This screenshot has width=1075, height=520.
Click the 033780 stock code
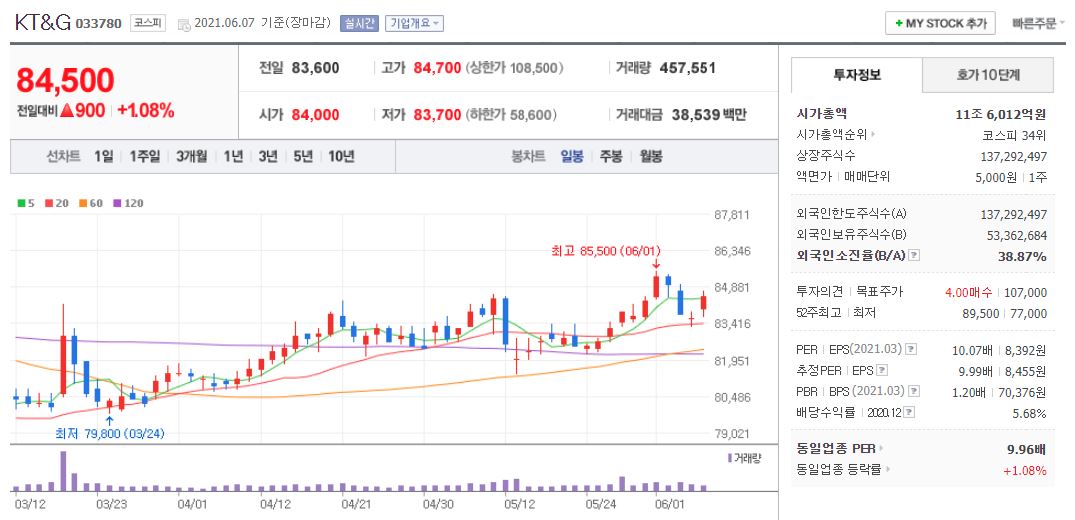pos(98,24)
